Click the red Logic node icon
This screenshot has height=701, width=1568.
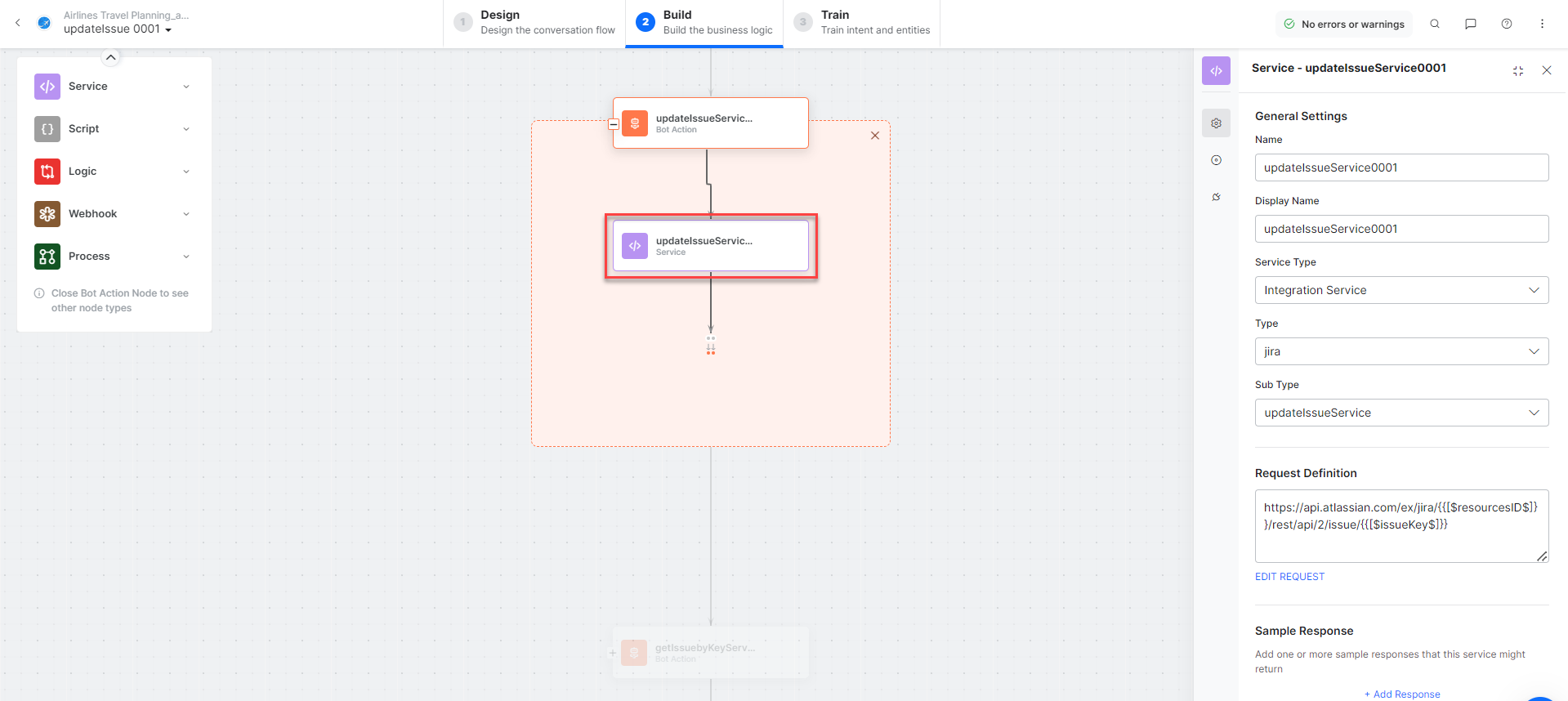point(47,172)
